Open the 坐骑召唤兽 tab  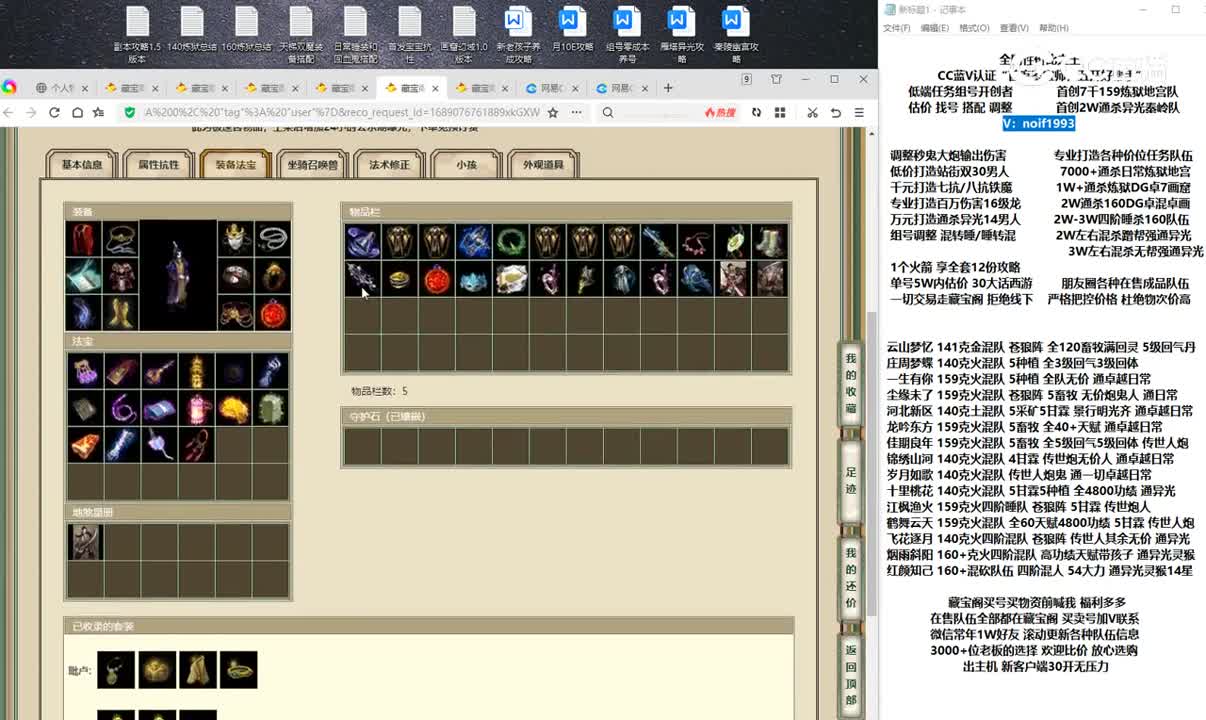(x=312, y=165)
